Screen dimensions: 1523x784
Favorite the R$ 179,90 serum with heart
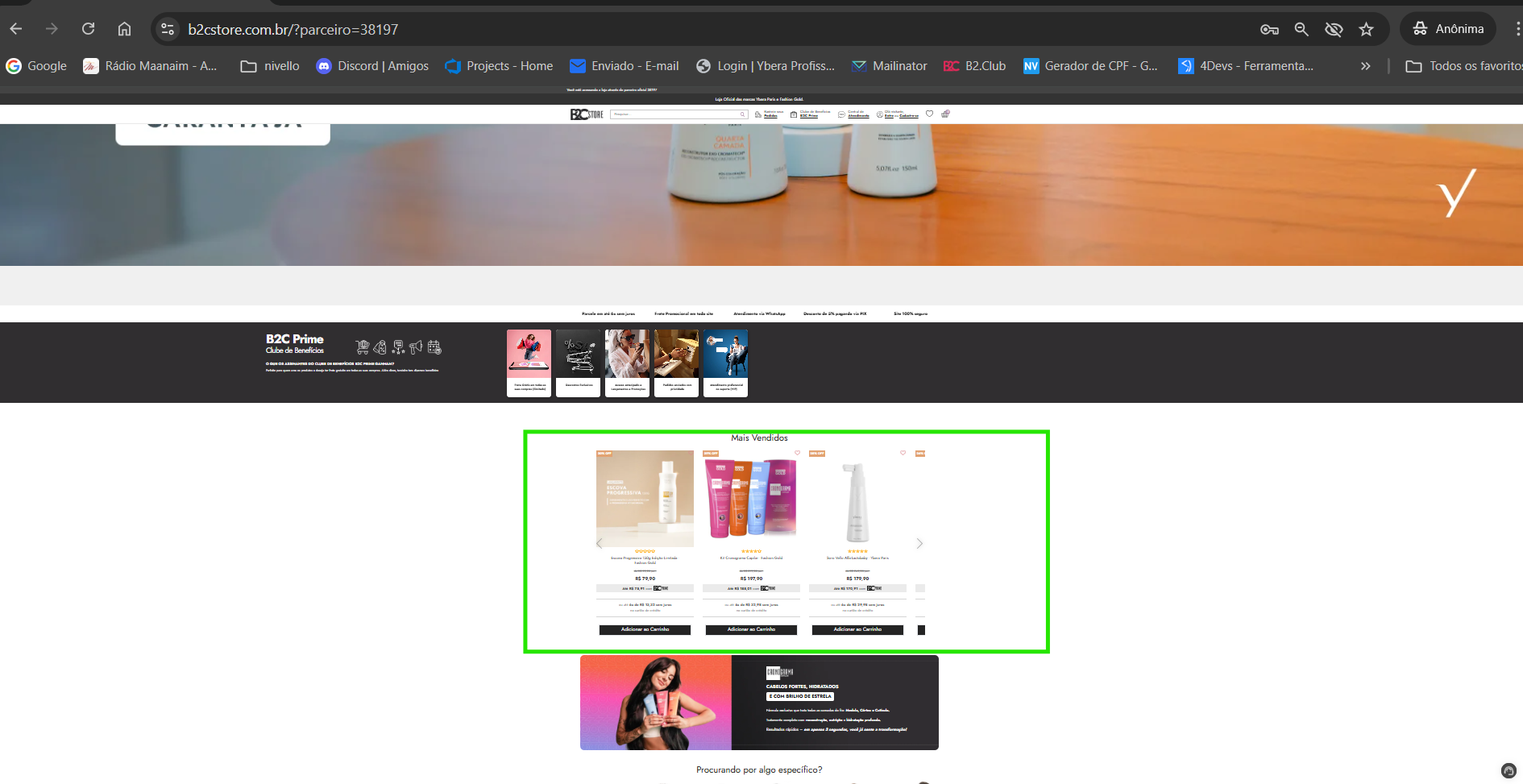pos(903,453)
